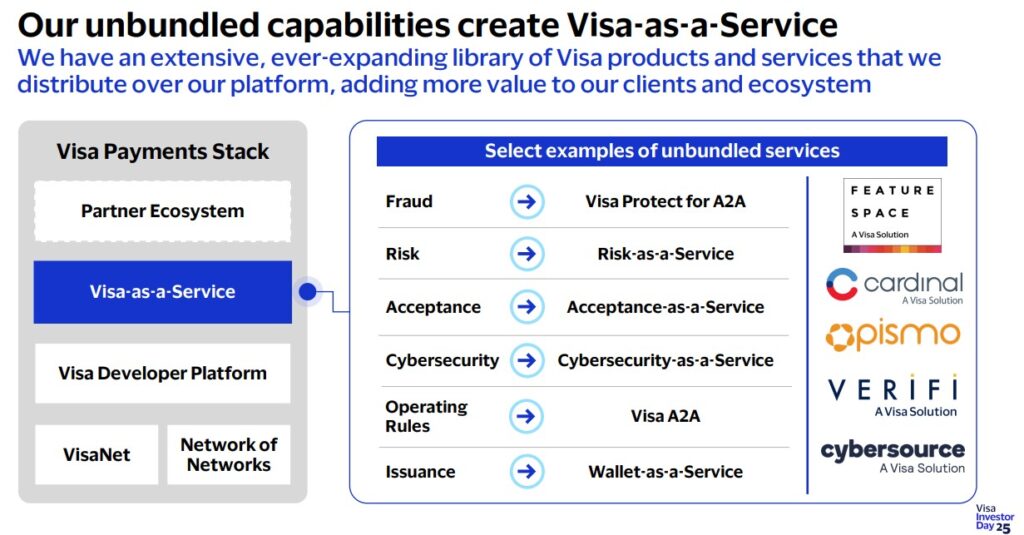Click the arrow icon in Issuance row
This screenshot has width=1024, height=535.
[x=527, y=472]
